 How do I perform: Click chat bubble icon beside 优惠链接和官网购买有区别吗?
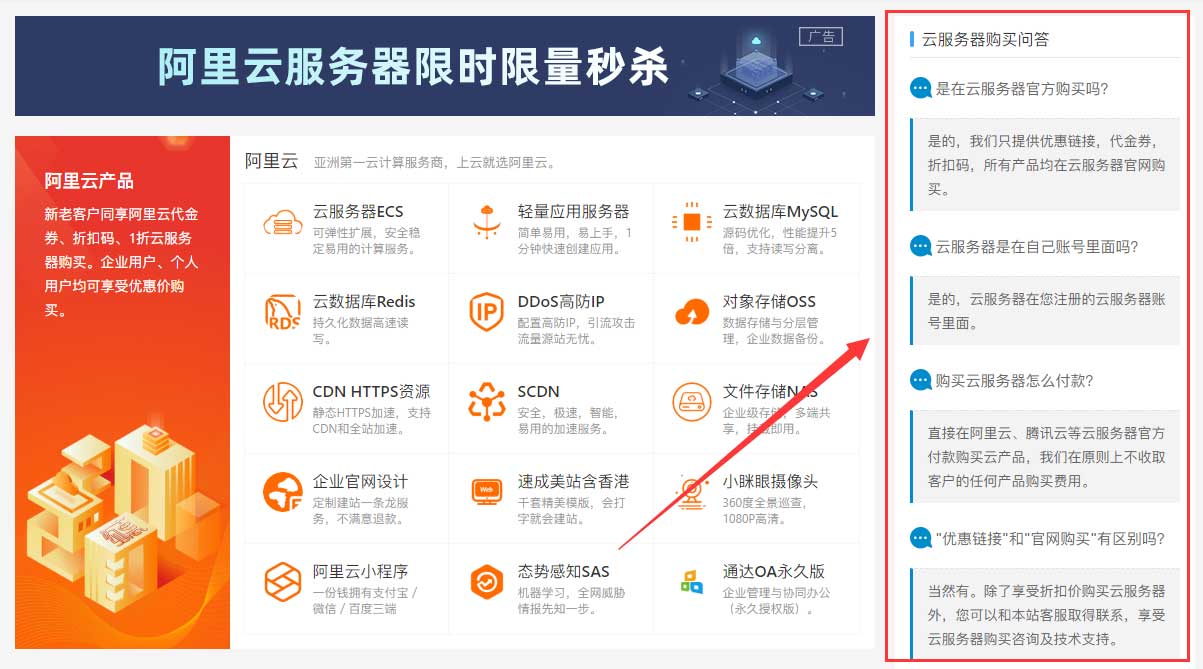[921, 539]
